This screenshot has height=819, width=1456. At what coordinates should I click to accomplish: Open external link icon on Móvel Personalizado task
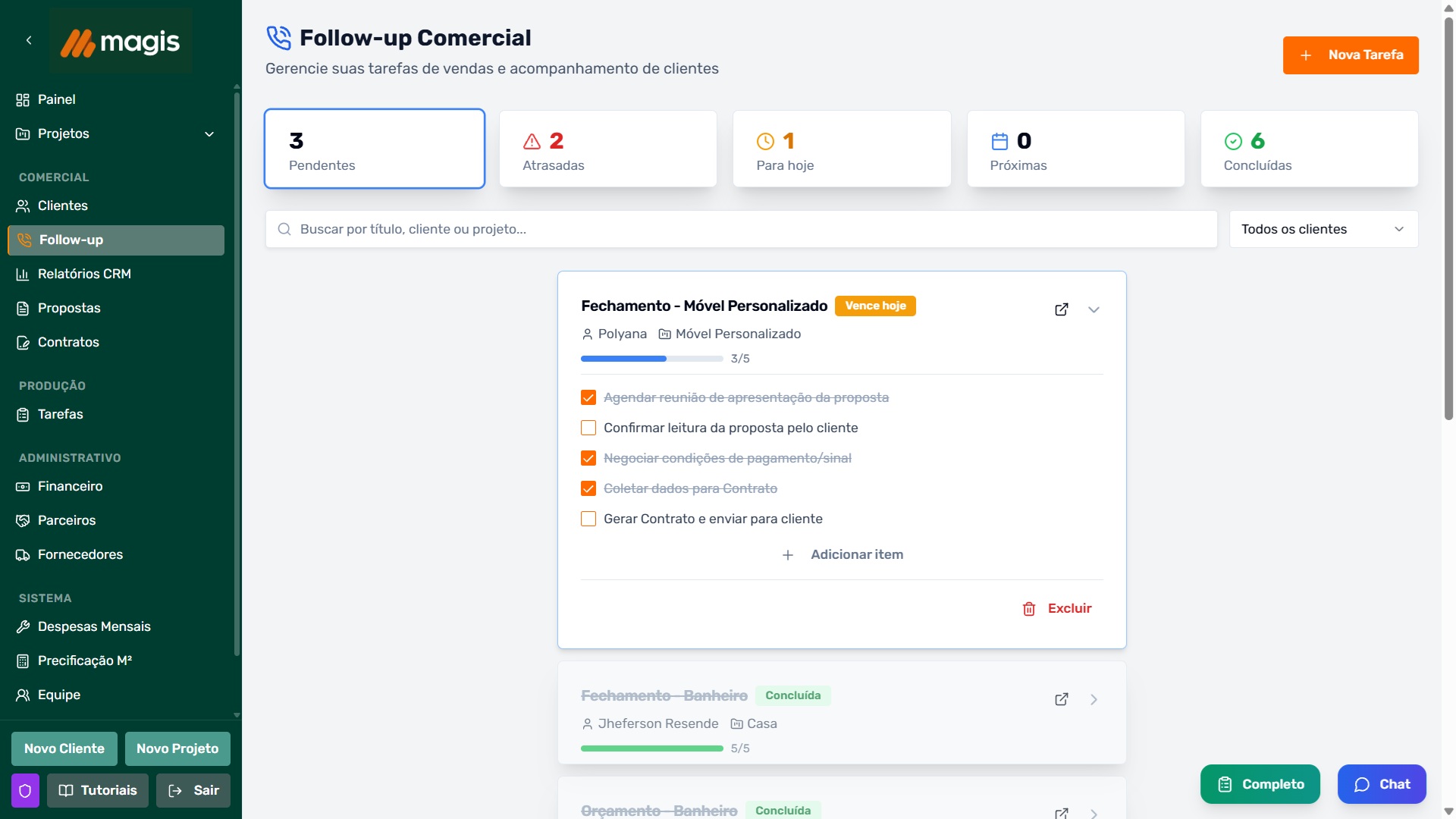tap(1062, 309)
